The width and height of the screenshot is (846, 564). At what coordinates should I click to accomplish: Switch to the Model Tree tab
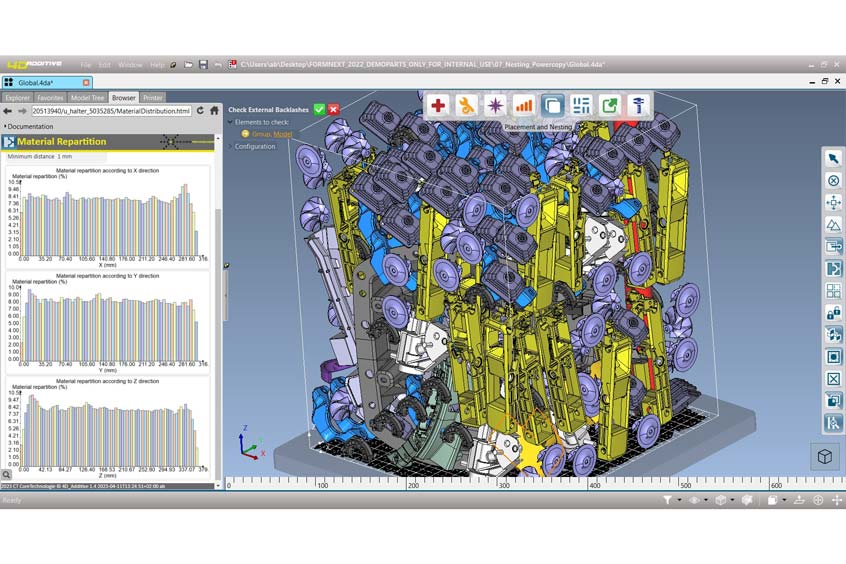85,98
